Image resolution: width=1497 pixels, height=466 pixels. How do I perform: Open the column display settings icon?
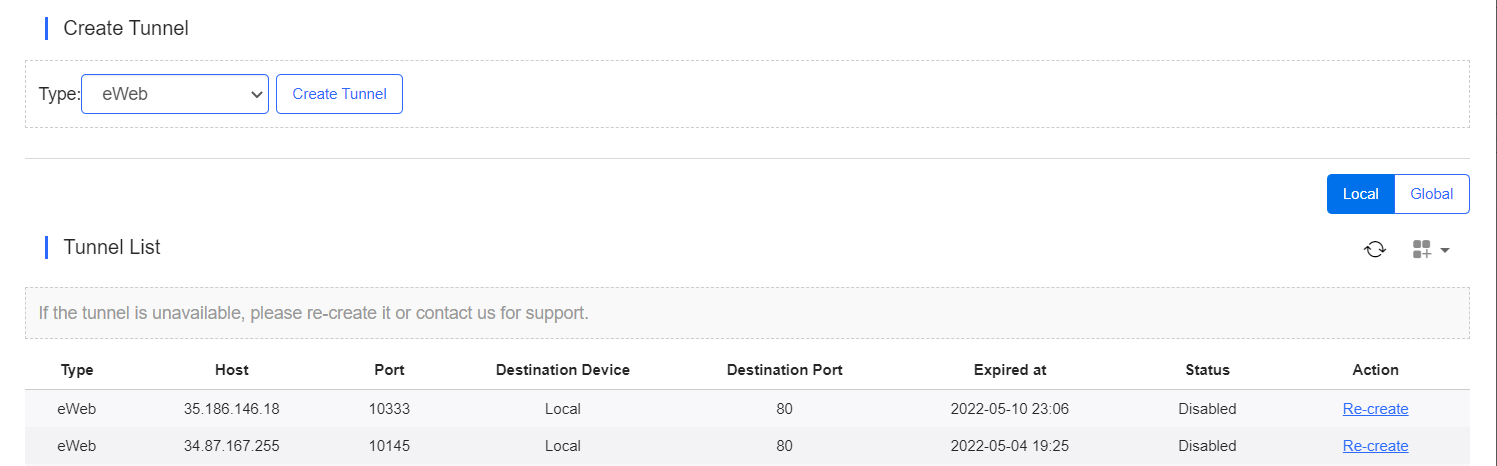pos(1422,249)
